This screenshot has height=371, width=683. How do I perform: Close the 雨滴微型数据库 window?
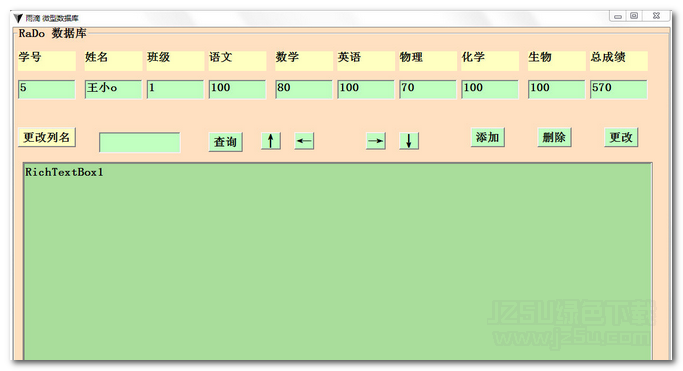[656, 16]
